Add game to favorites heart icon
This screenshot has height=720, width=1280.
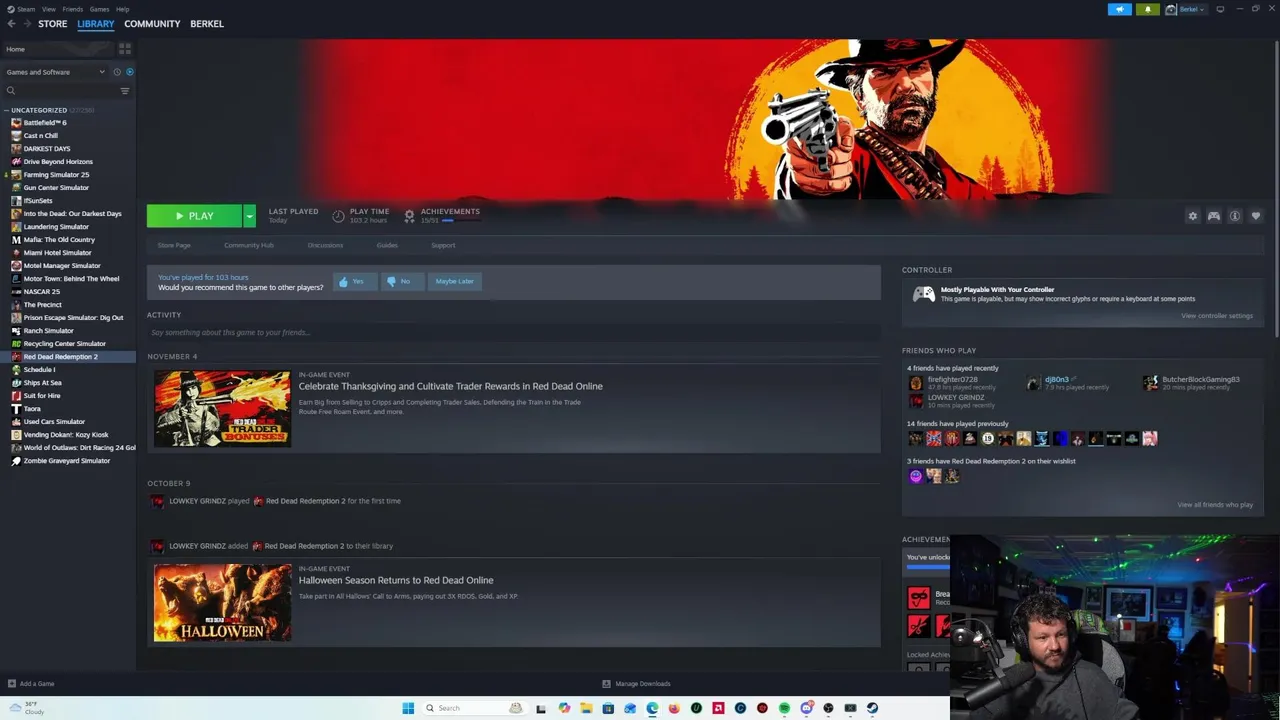[1256, 216]
